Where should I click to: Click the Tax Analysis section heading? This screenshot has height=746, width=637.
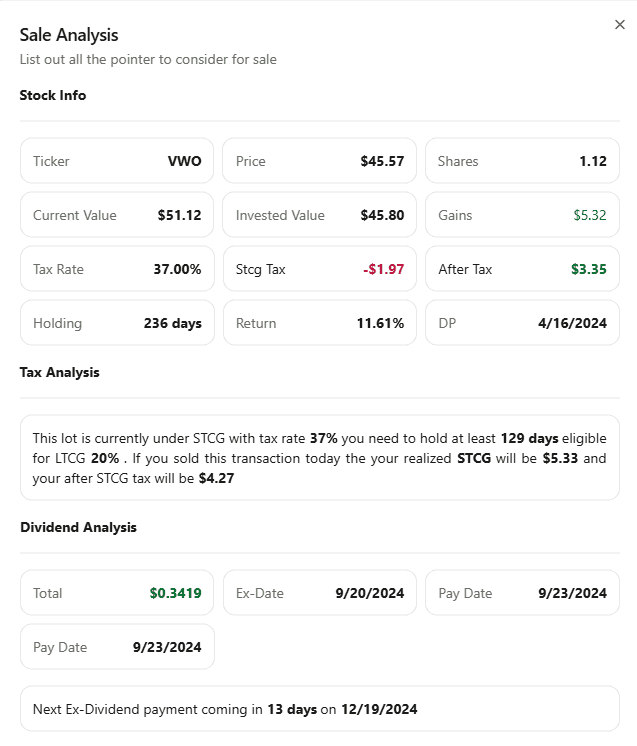[59, 372]
